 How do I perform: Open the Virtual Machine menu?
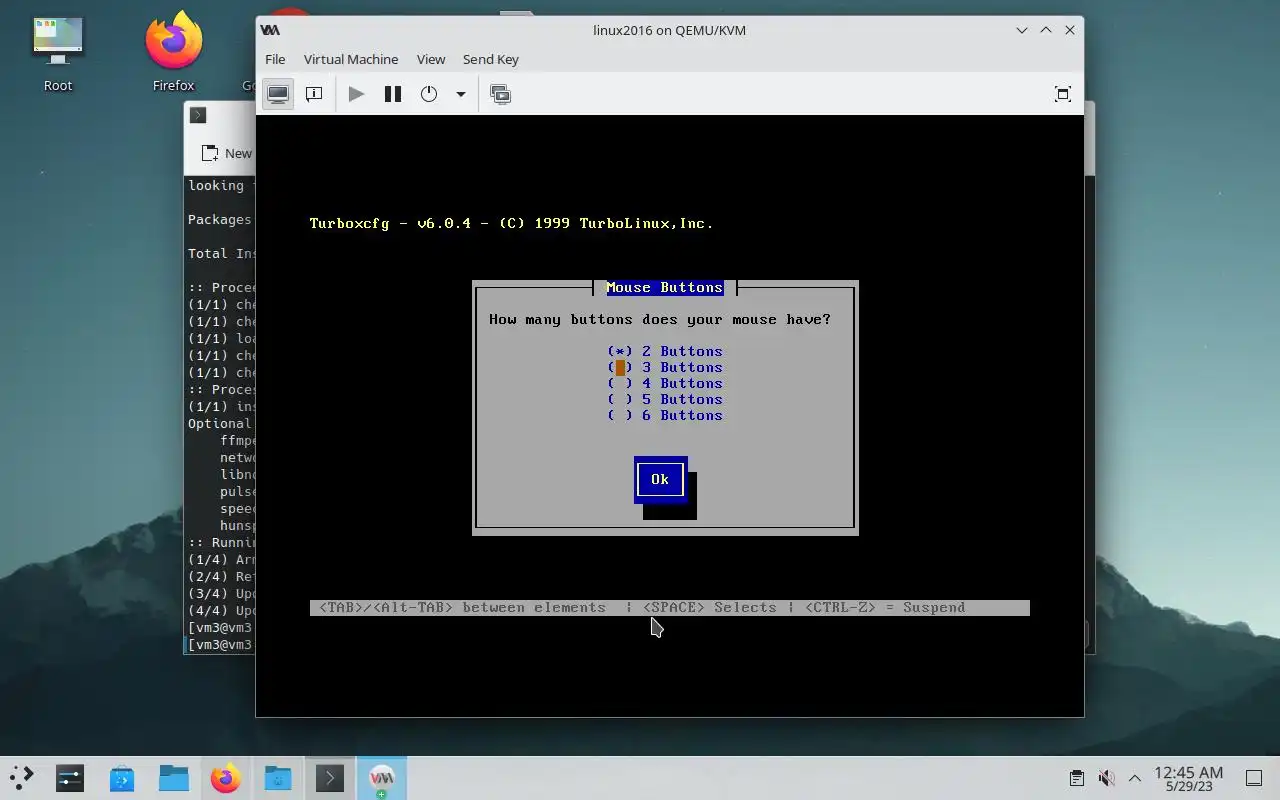(351, 59)
